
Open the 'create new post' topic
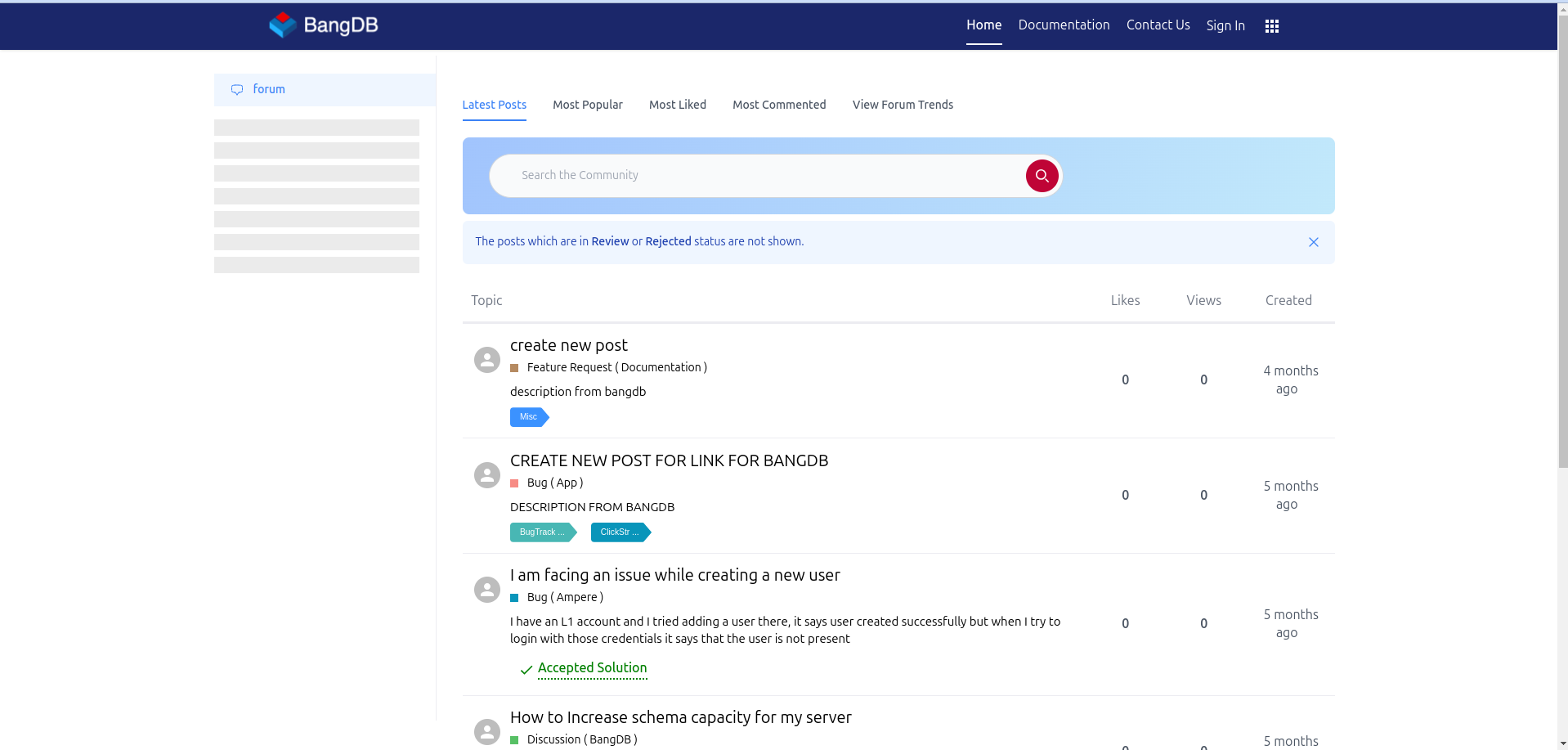[x=569, y=345]
